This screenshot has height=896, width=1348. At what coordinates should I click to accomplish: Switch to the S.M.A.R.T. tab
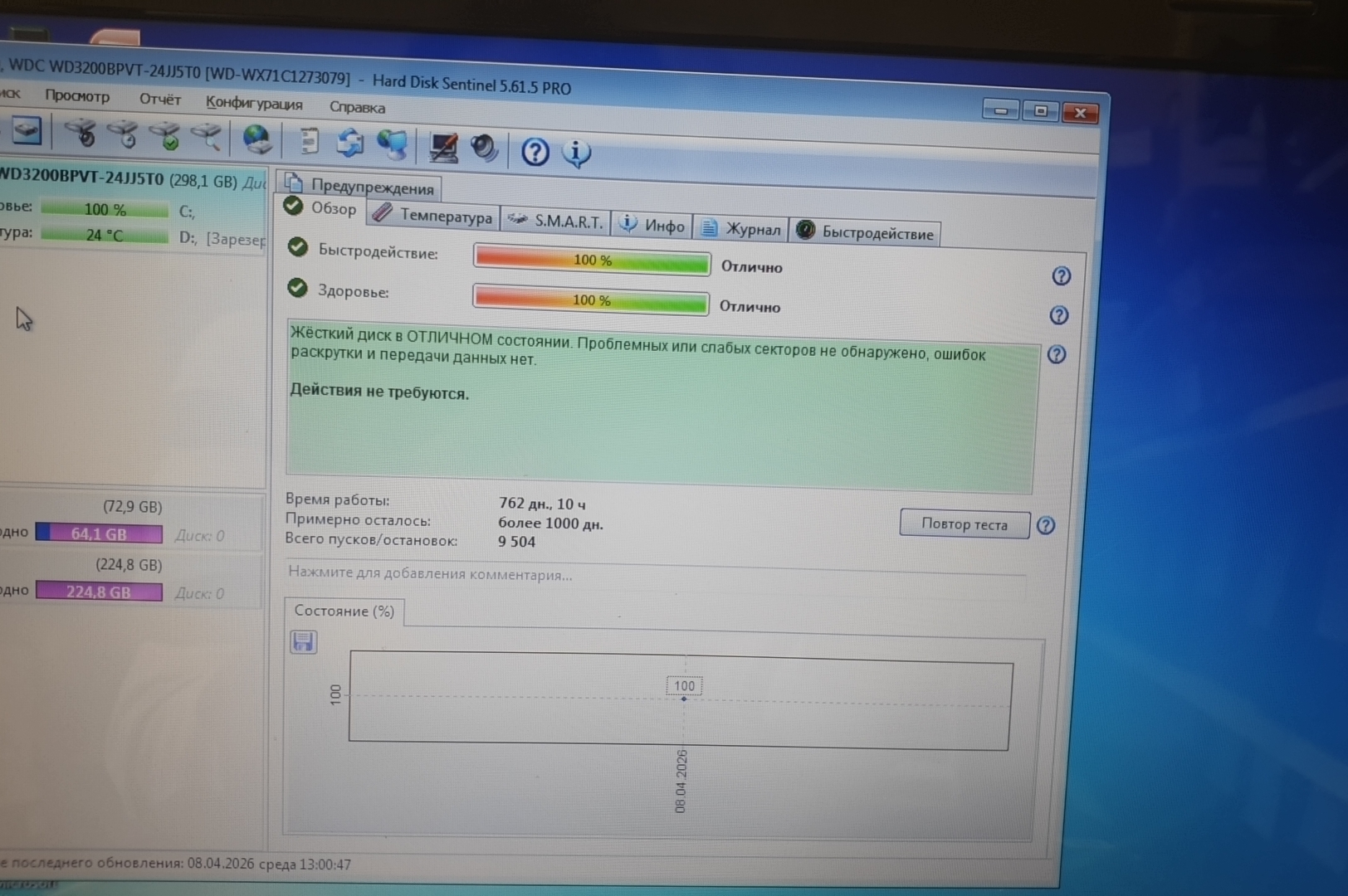click(556, 221)
